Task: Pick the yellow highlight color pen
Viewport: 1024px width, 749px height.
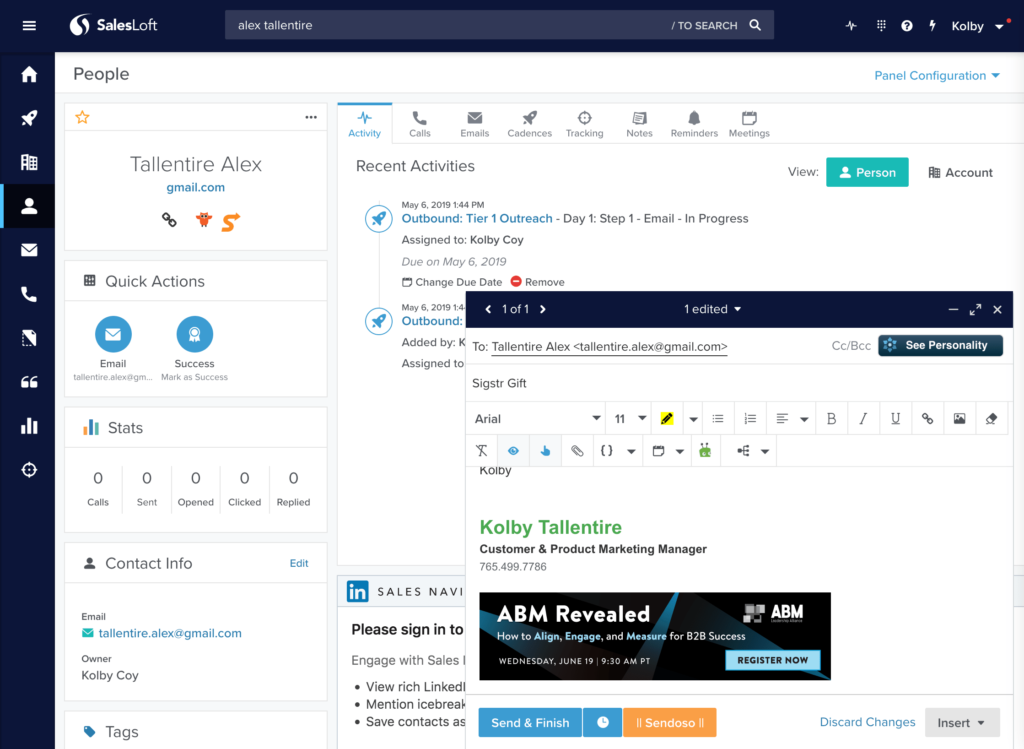Action: 667,419
